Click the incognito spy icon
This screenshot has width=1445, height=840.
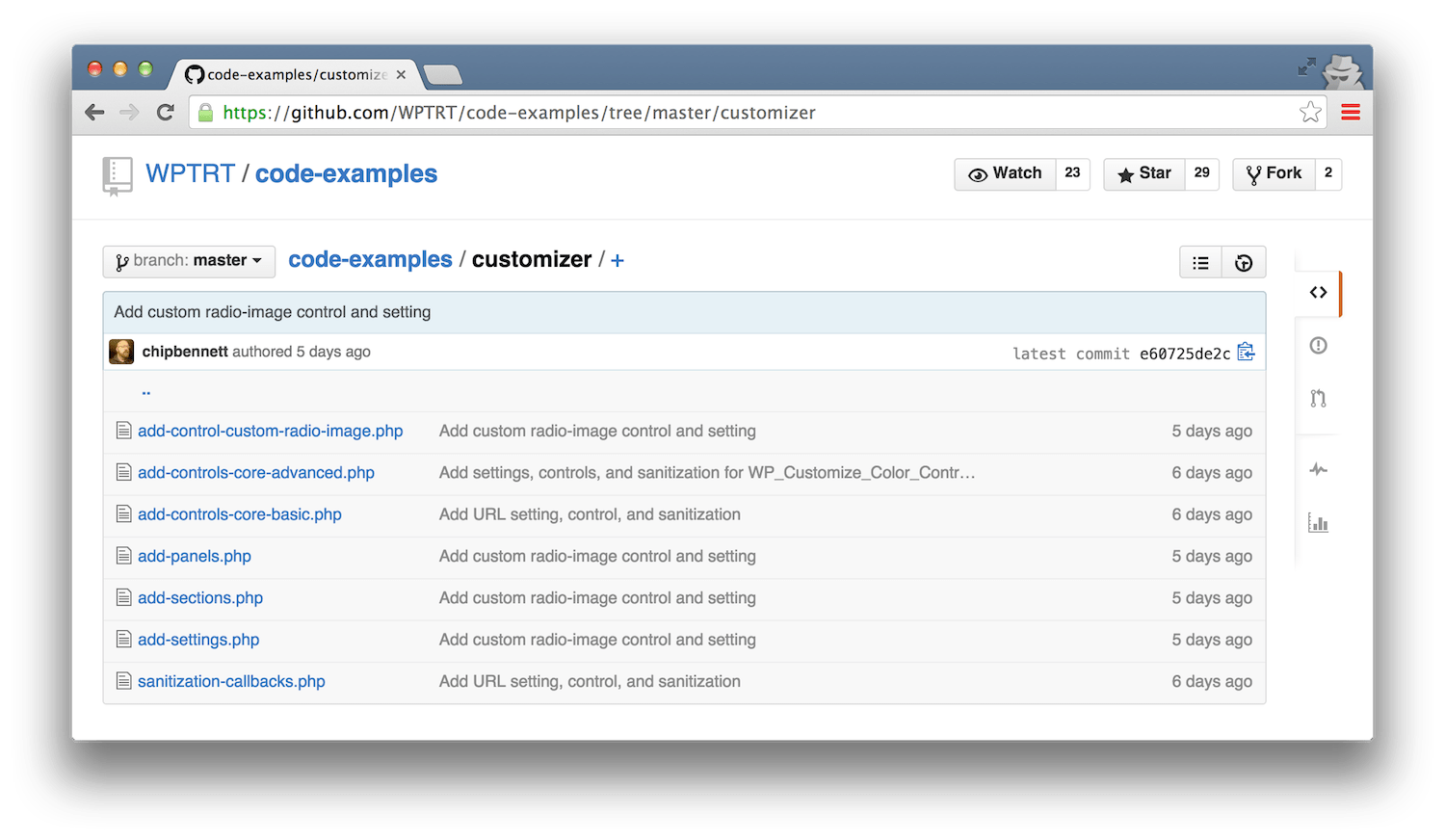coord(1343,71)
